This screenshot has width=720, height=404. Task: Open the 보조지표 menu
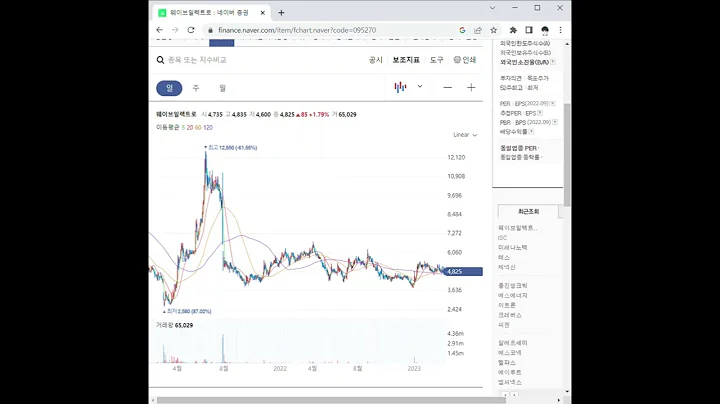pos(406,60)
